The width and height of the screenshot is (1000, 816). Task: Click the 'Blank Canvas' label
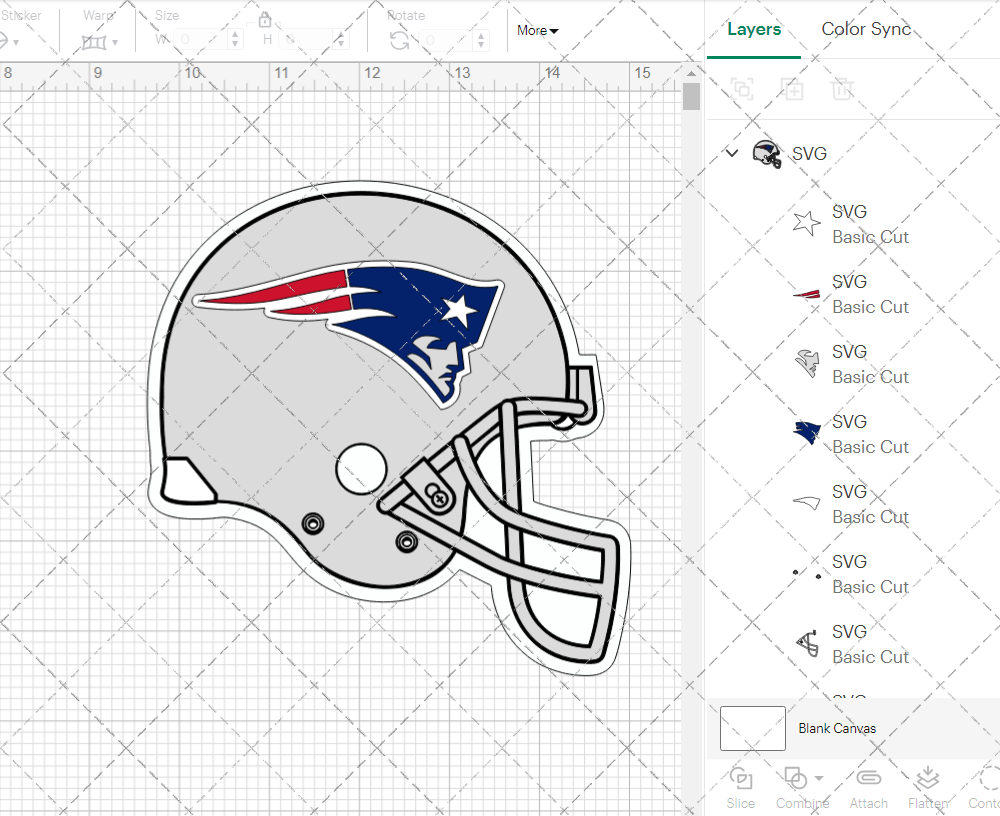point(837,728)
